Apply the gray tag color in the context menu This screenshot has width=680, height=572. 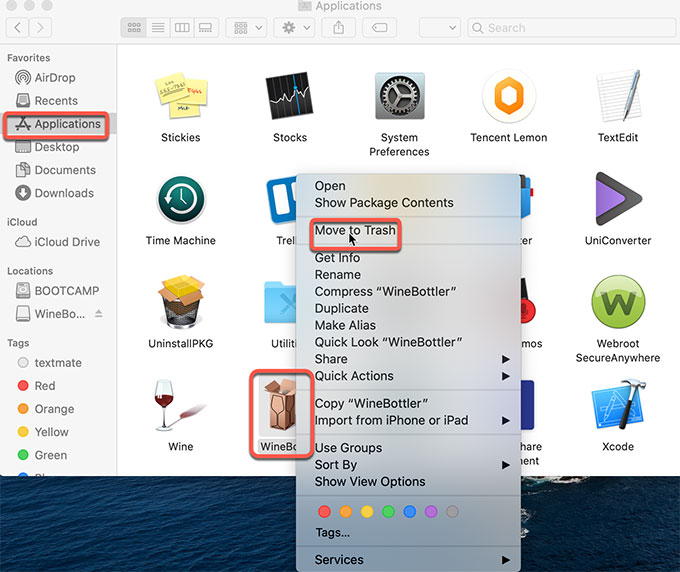(452, 512)
